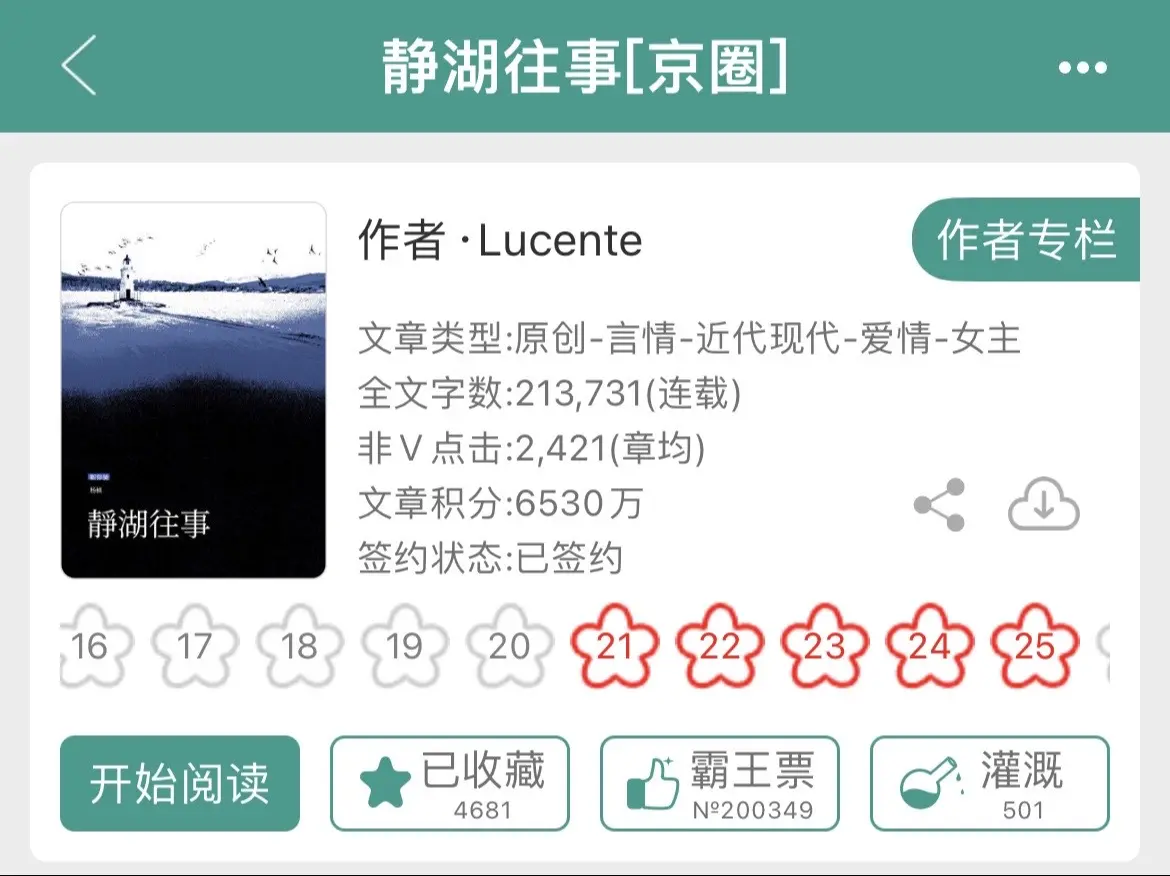Tap the 开始阅读 start reading button
1170x876 pixels.
point(180,783)
